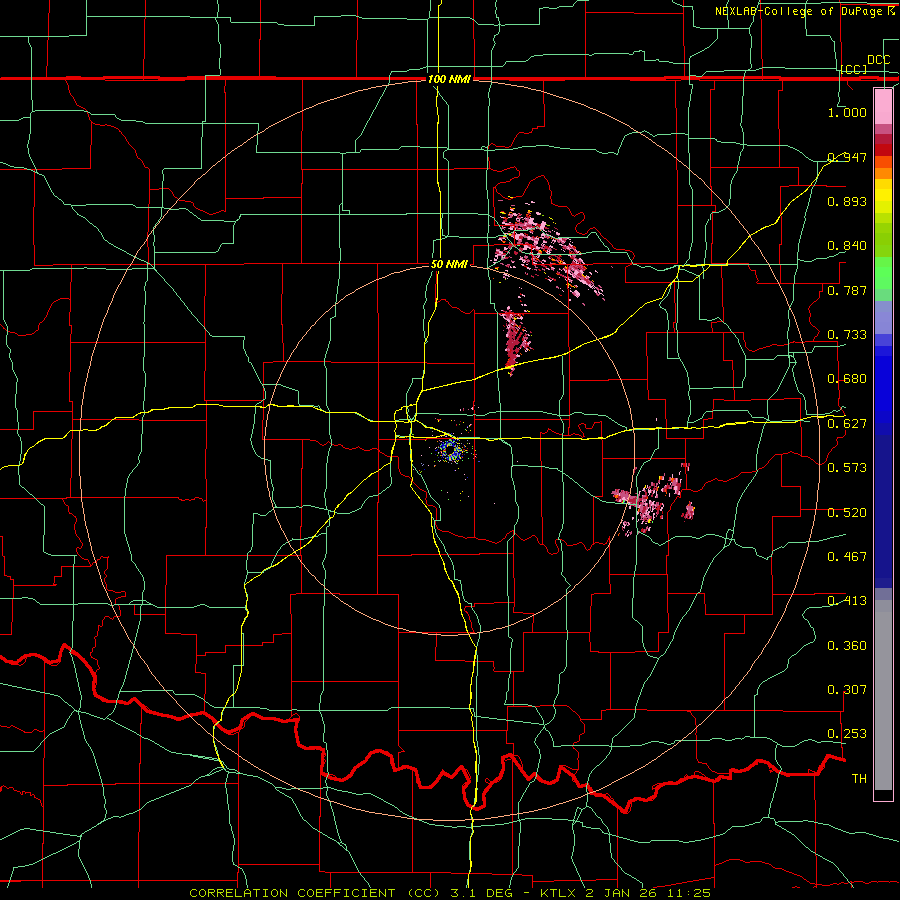This screenshot has height=900, width=900.
Task: Click the narrow pink echo band inside the 50 NMI ring
Action: (x=515, y=339)
